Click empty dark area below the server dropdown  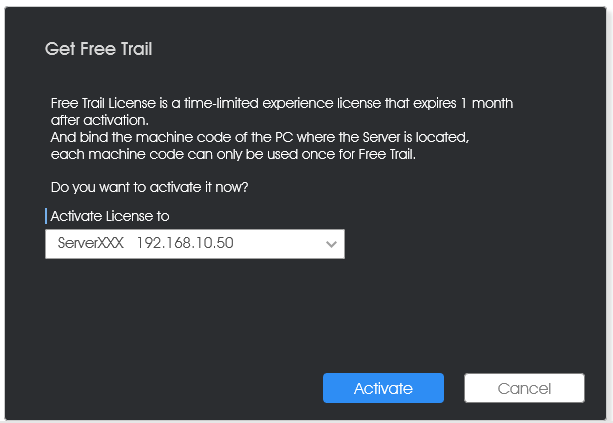coord(195,313)
